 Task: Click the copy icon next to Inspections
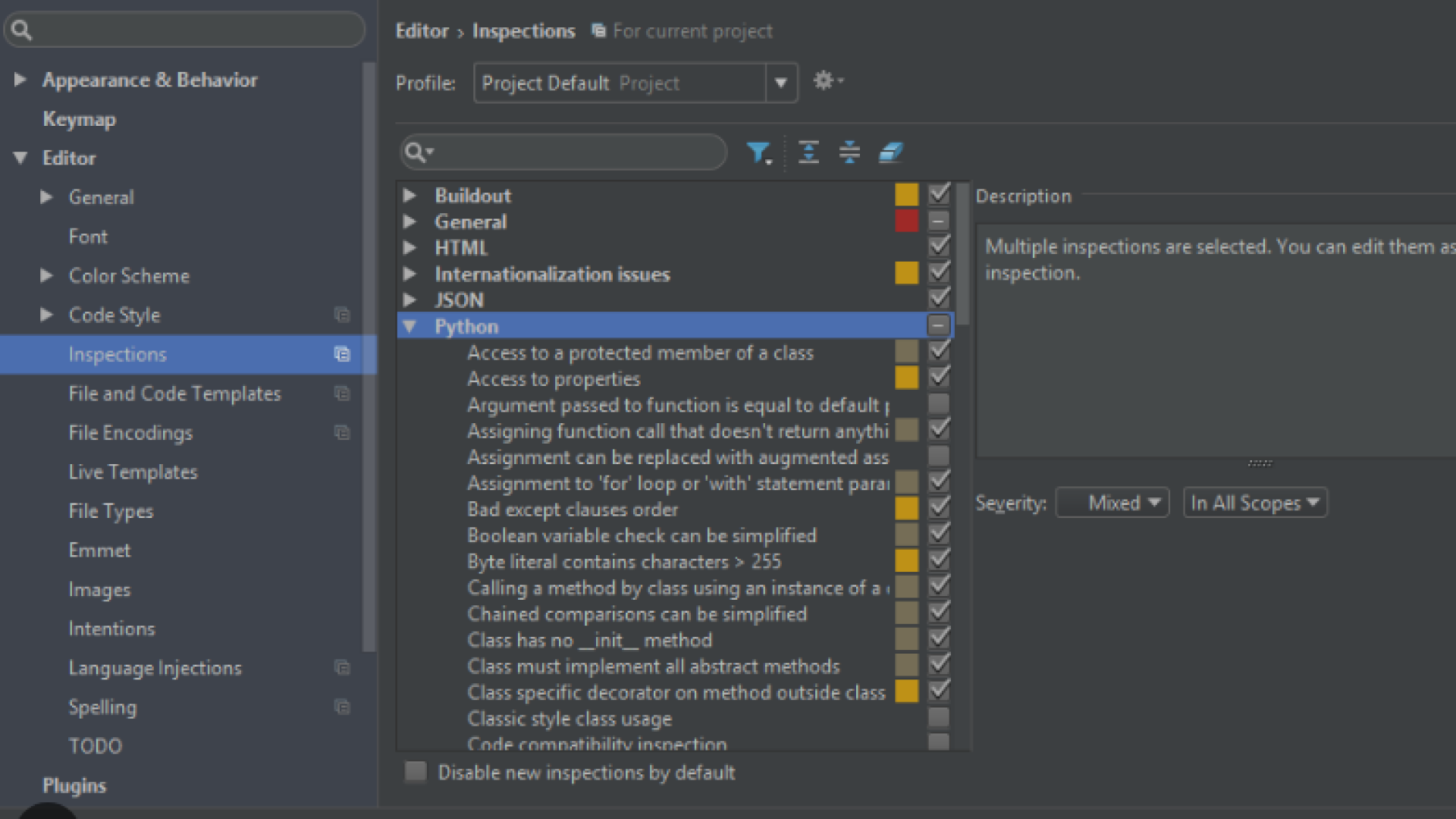click(x=342, y=354)
